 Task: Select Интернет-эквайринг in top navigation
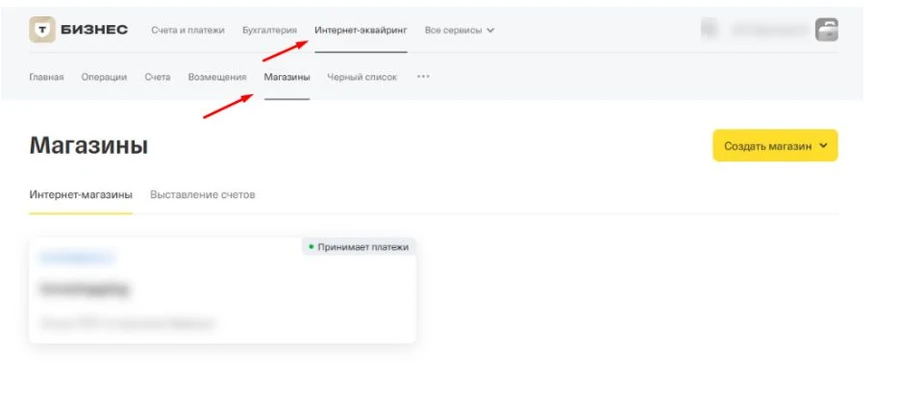361,30
